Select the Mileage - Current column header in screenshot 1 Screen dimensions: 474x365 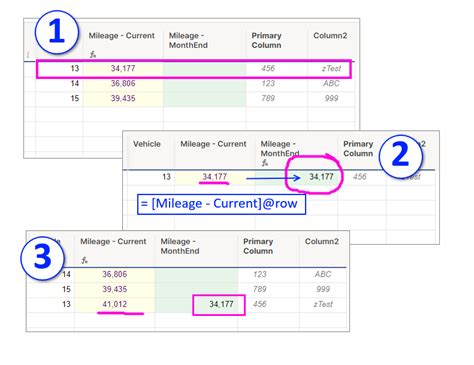click(122, 36)
